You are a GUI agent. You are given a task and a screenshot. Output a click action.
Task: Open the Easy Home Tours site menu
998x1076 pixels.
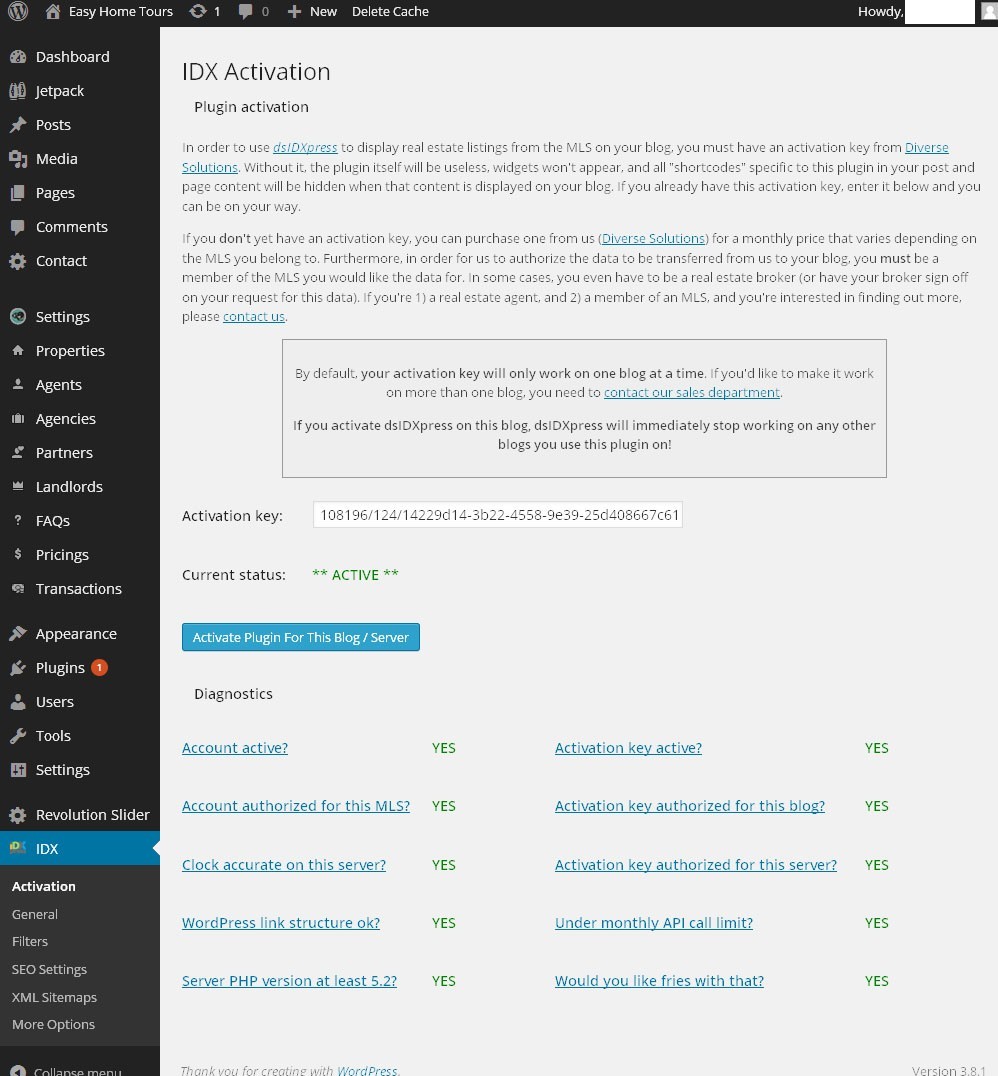pos(120,12)
